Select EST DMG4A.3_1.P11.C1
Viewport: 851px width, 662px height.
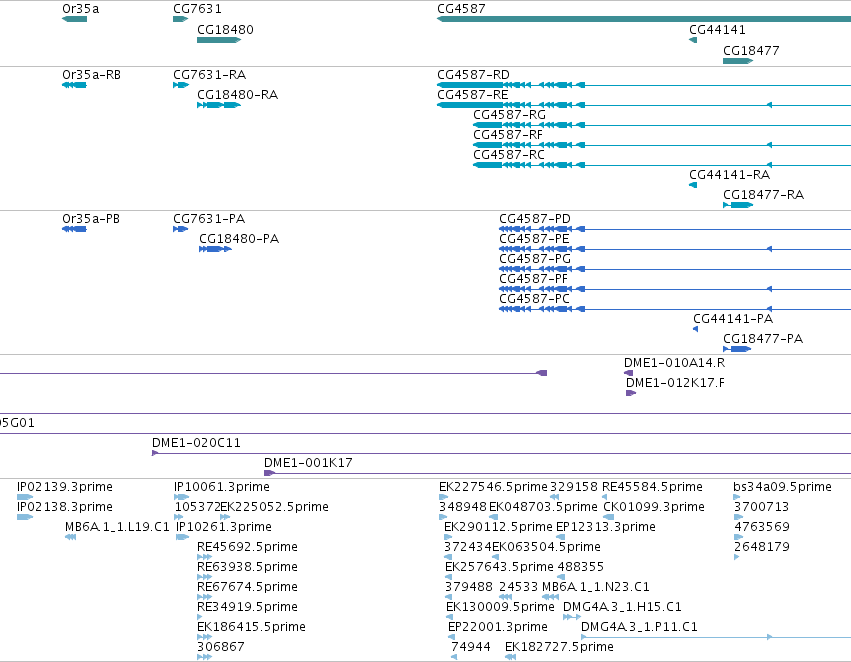pos(716,638)
